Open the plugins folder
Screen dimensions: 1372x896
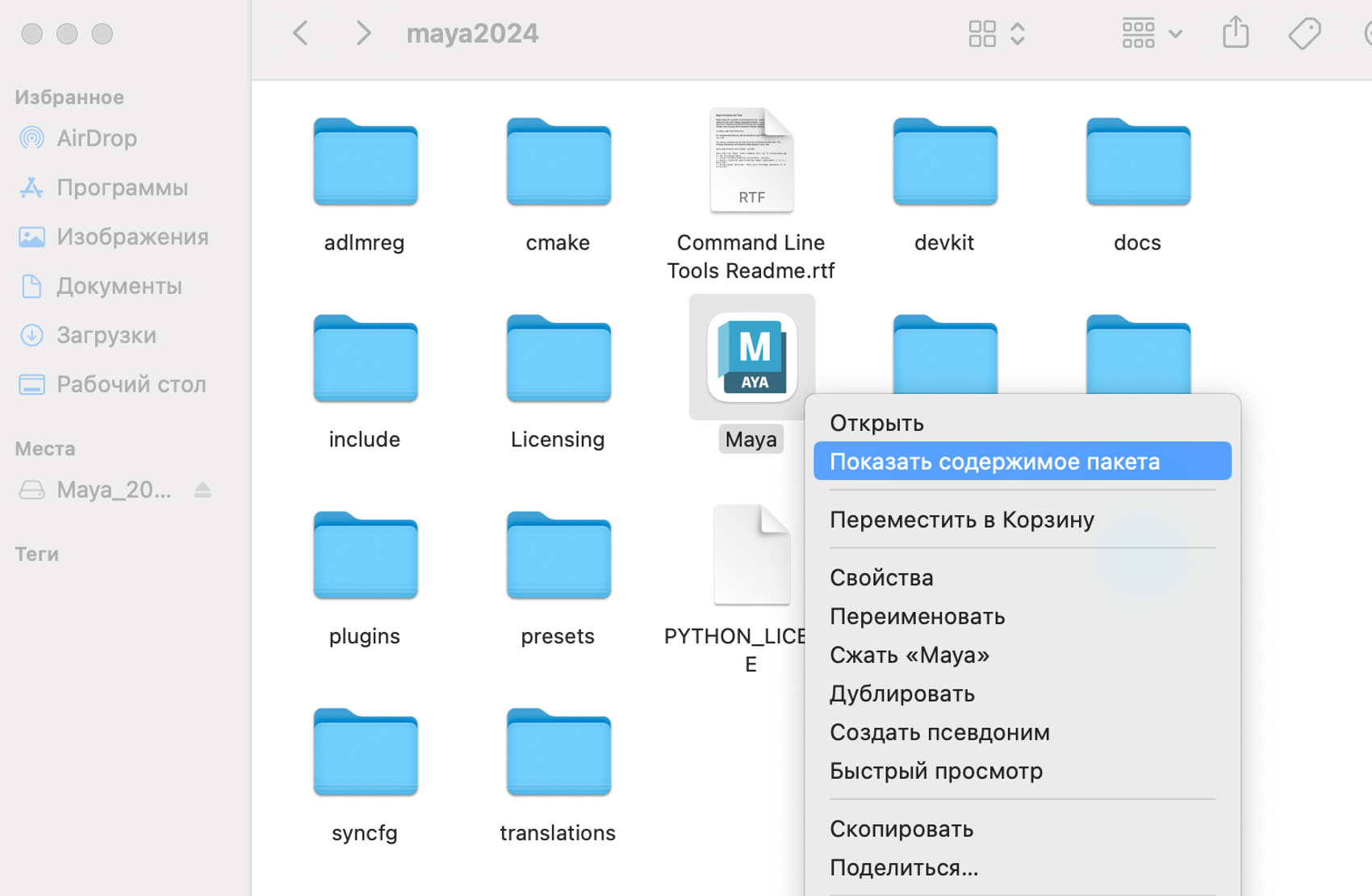click(365, 555)
